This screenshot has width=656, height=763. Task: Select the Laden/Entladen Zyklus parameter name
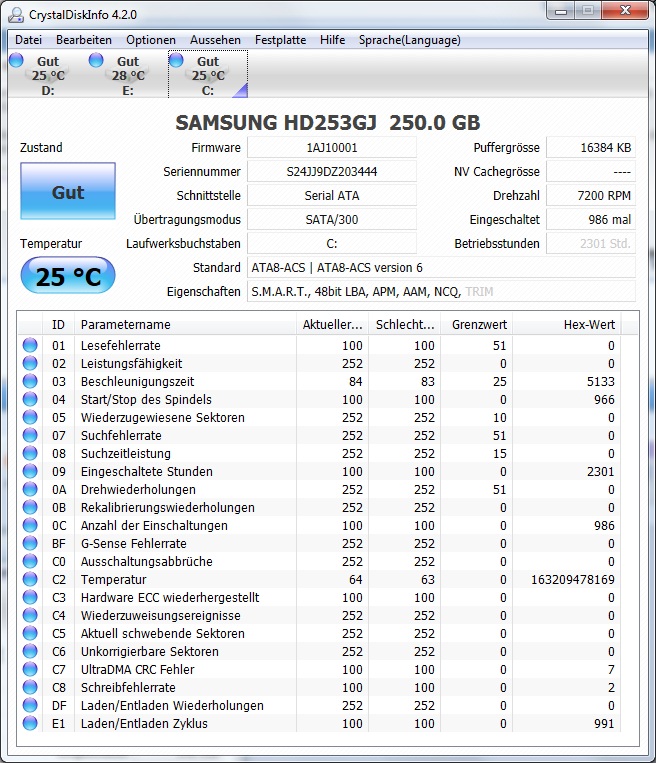[x=144, y=724]
